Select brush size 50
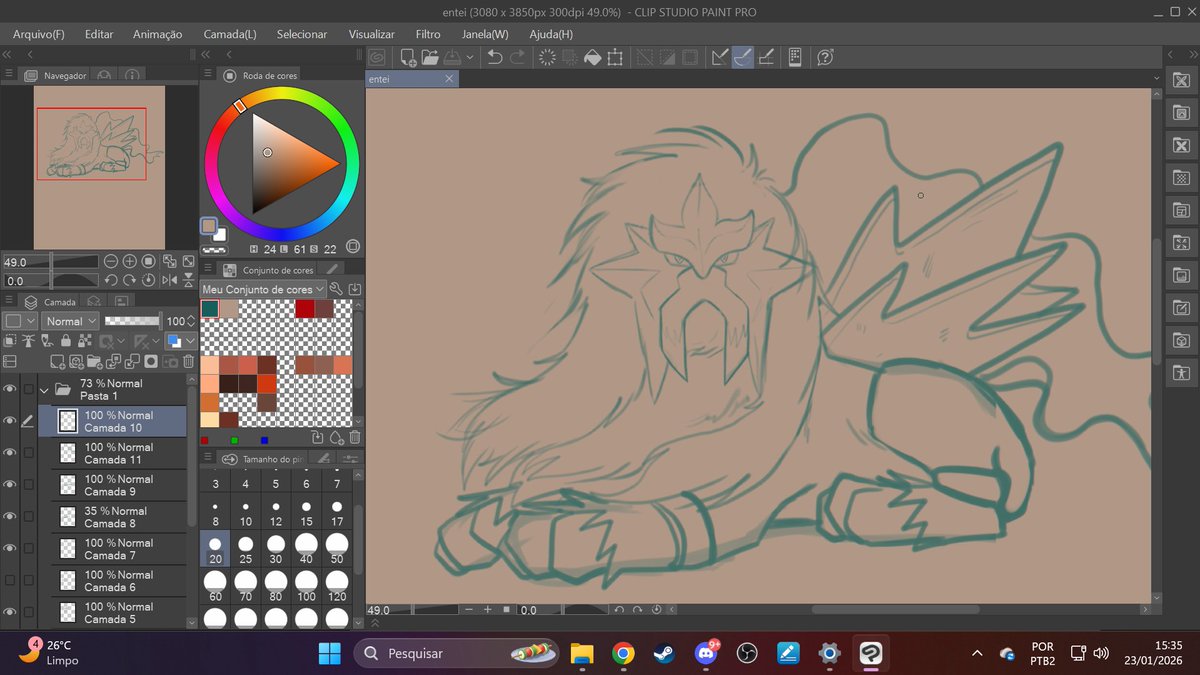1200x675 pixels. click(337, 549)
